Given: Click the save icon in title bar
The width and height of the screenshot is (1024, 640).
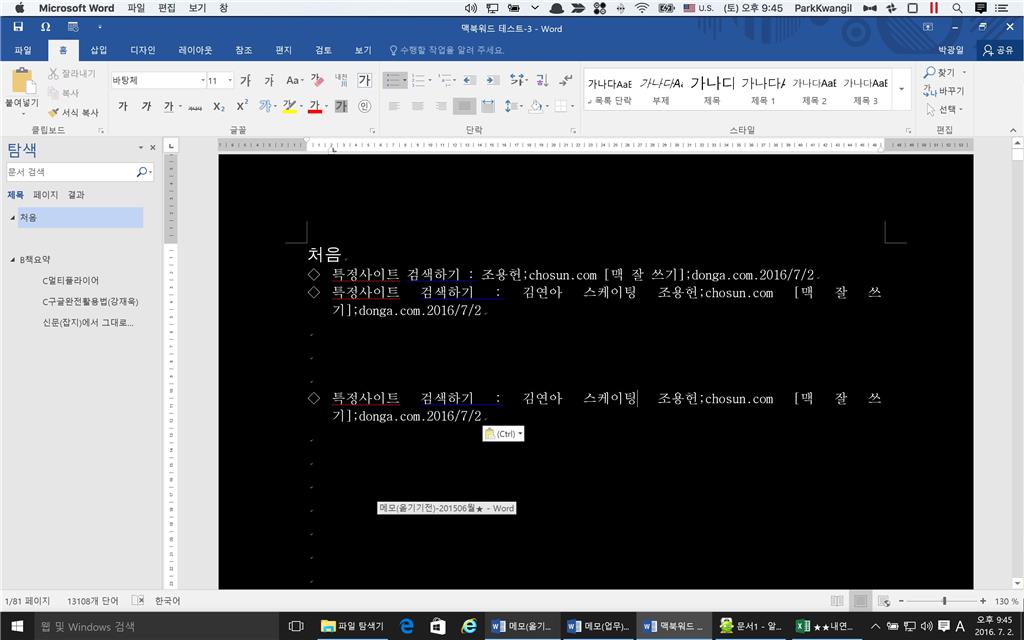Looking at the screenshot, I should point(18,27).
